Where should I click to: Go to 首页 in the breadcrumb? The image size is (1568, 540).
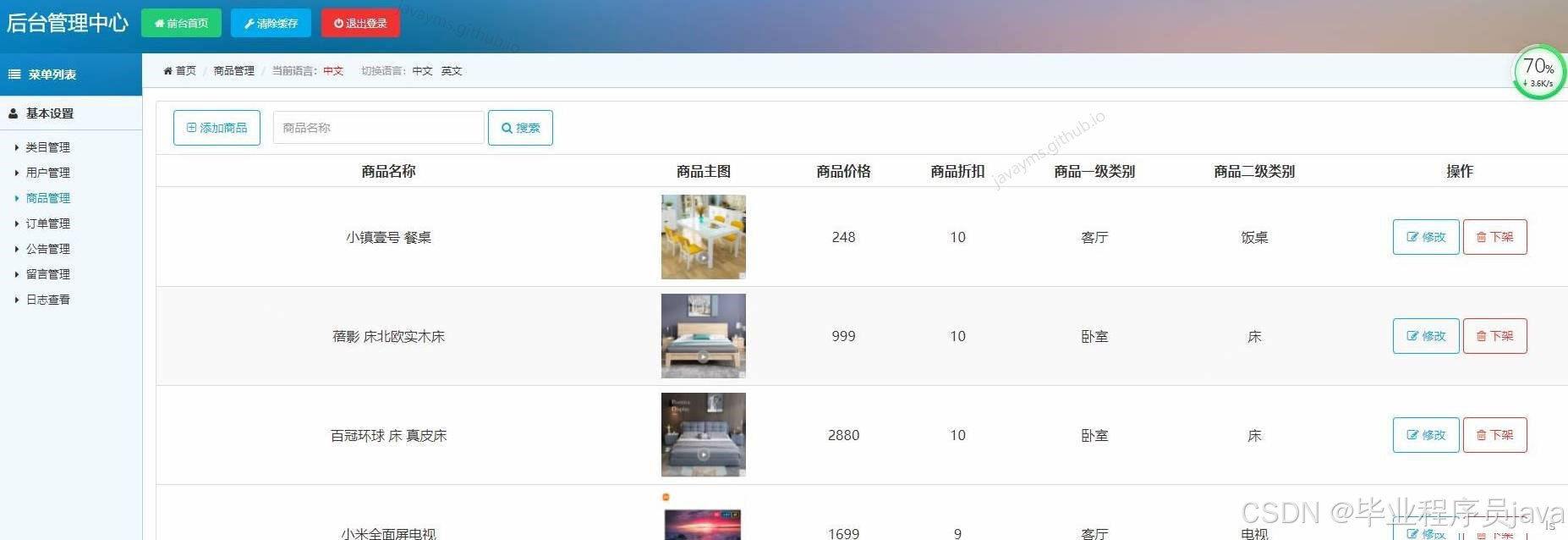click(x=185, y=71)
